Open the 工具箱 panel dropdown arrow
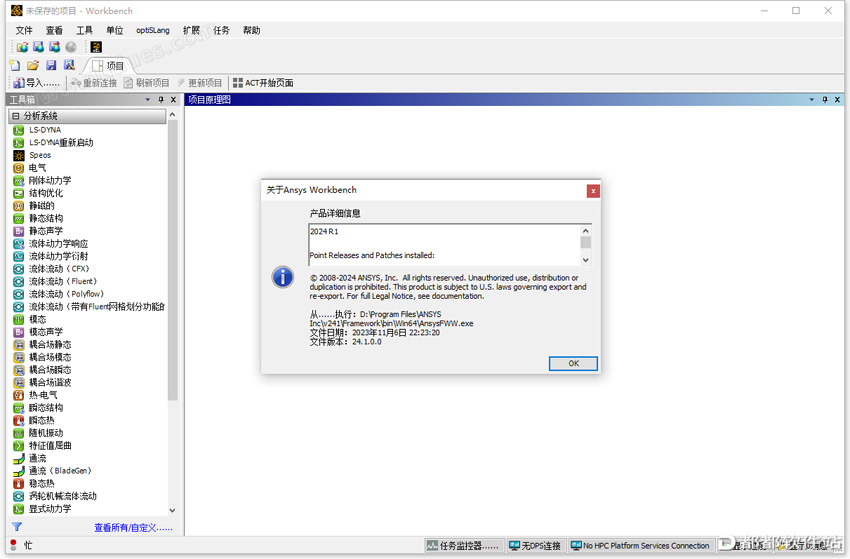The width and height of the screenshot is (850, 559). pyautogui.click(x=147, y=100)
